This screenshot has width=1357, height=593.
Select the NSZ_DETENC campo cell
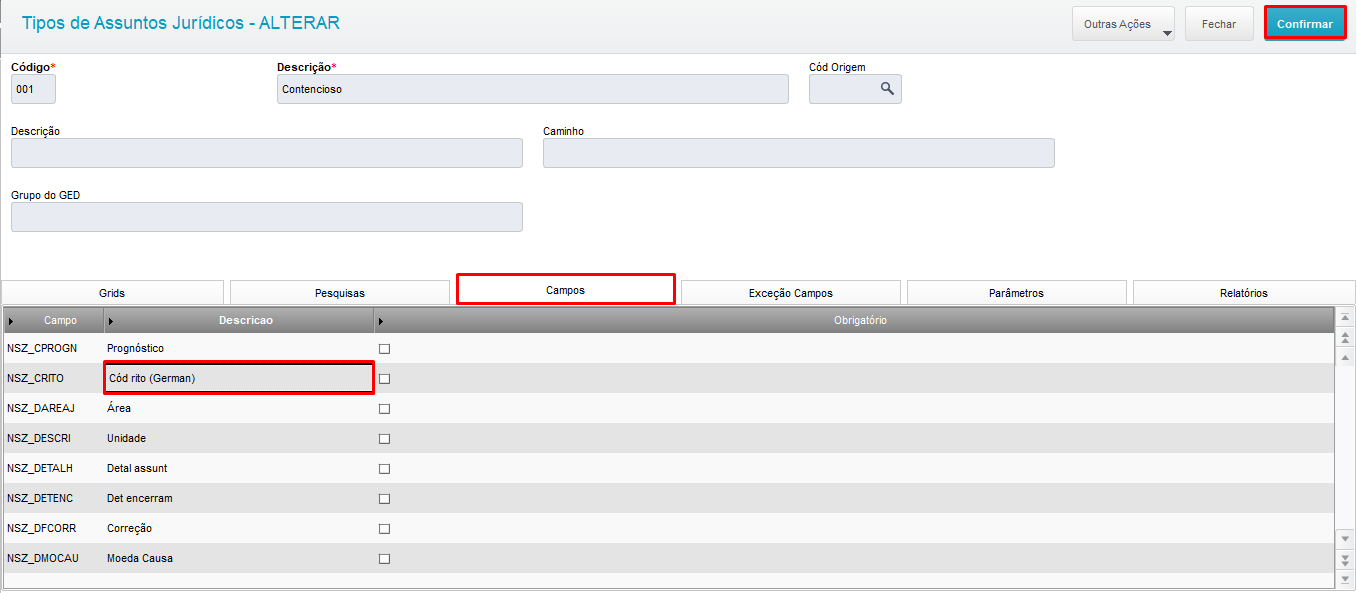[x=53, y=498]
